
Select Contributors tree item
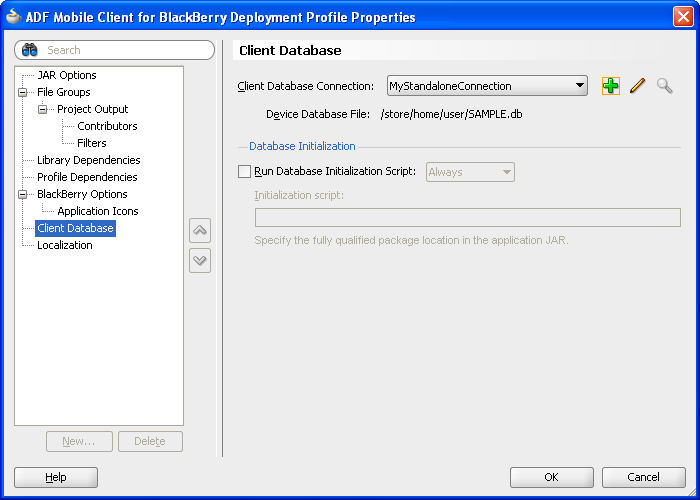(107, 126)
